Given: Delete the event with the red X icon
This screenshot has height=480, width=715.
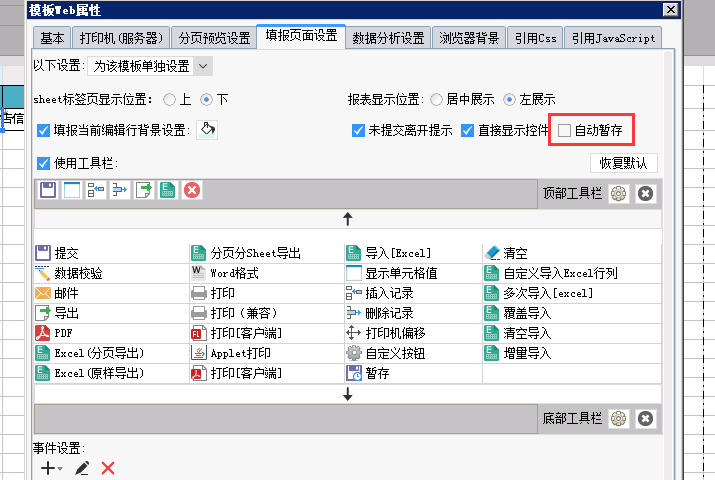Looking at the screenshot, I should (108, 468).
